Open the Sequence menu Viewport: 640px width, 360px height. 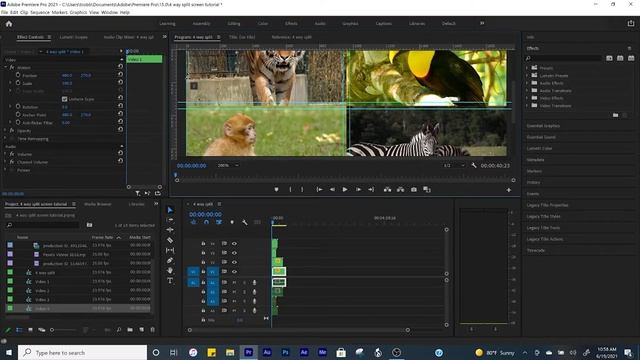pyautogui.click(x=40, y=12)
